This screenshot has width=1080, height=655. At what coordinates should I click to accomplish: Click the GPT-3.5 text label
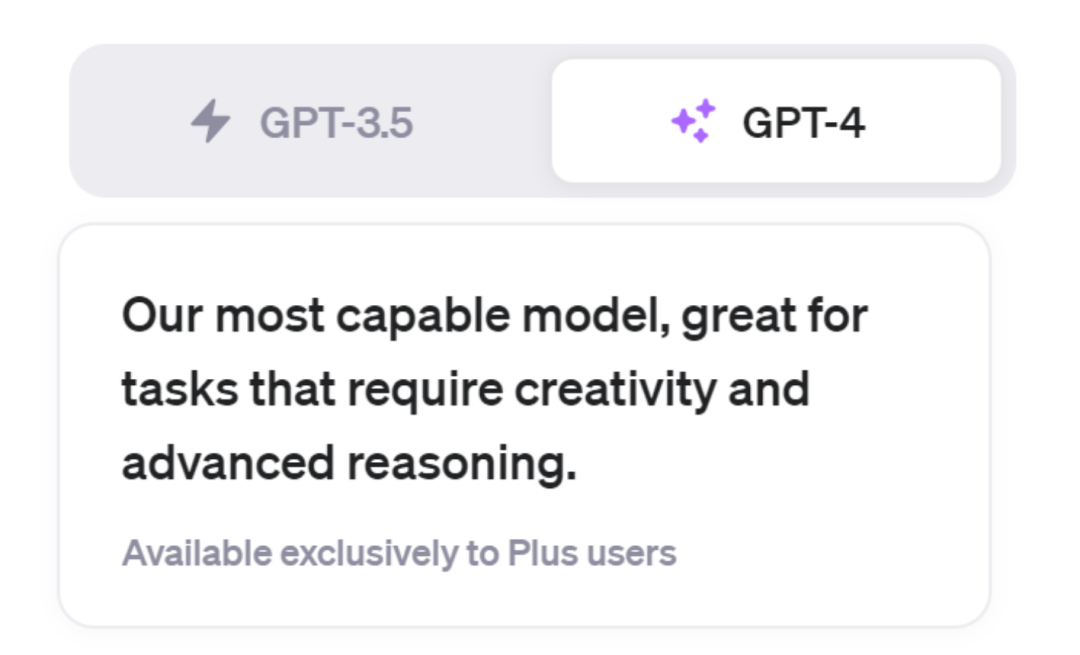tap(336, 123)
